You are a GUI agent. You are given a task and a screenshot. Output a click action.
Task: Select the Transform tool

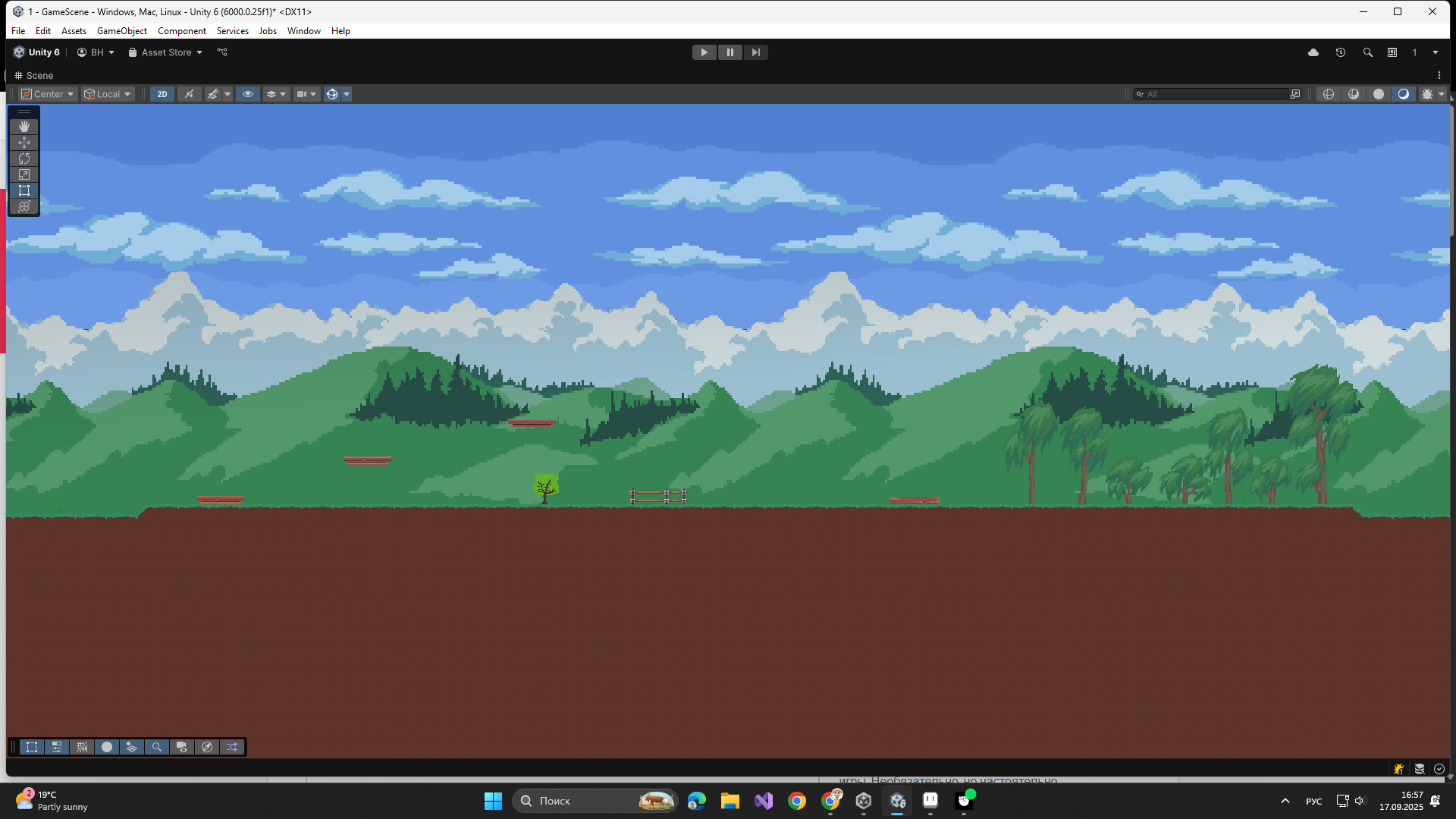(x=24, y=206)
